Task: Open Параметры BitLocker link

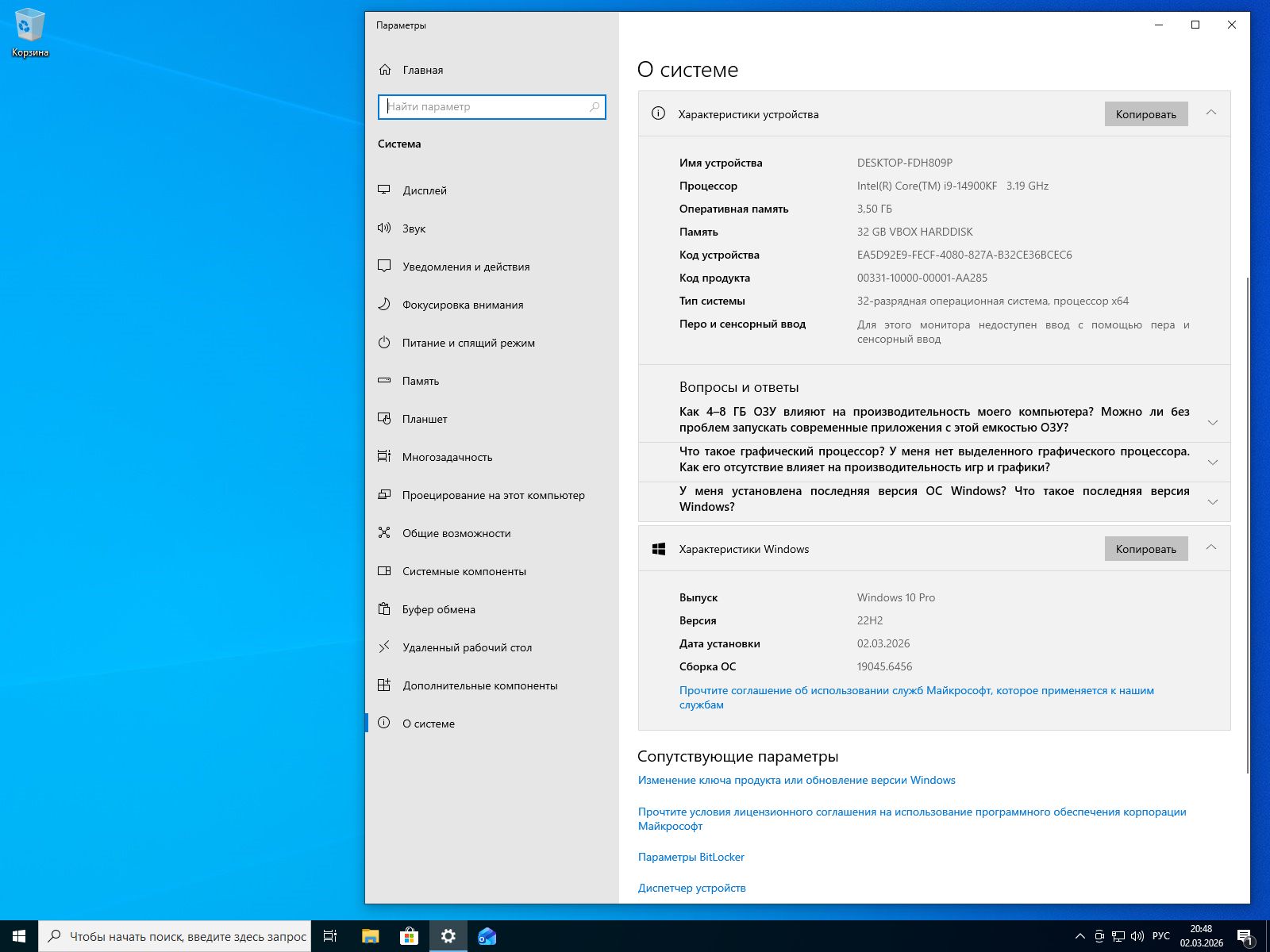Action: [x=691, y=857]
